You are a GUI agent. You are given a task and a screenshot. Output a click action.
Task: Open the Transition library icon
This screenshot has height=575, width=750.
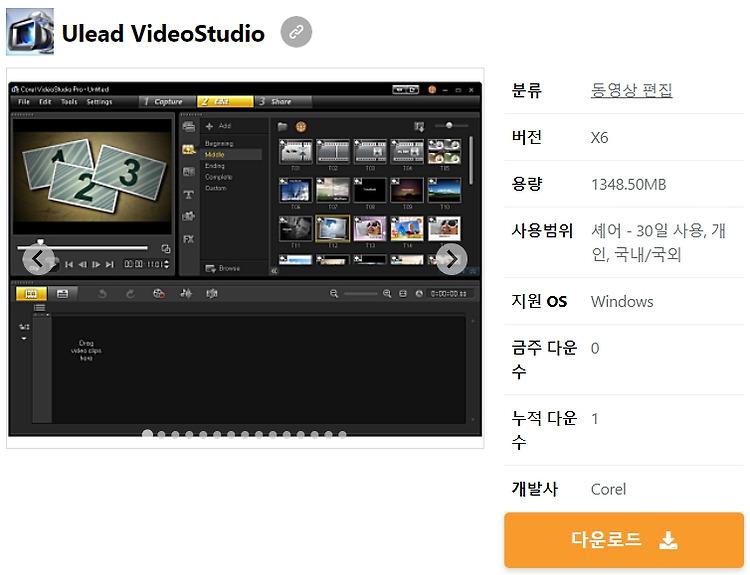tap(188, 172)
